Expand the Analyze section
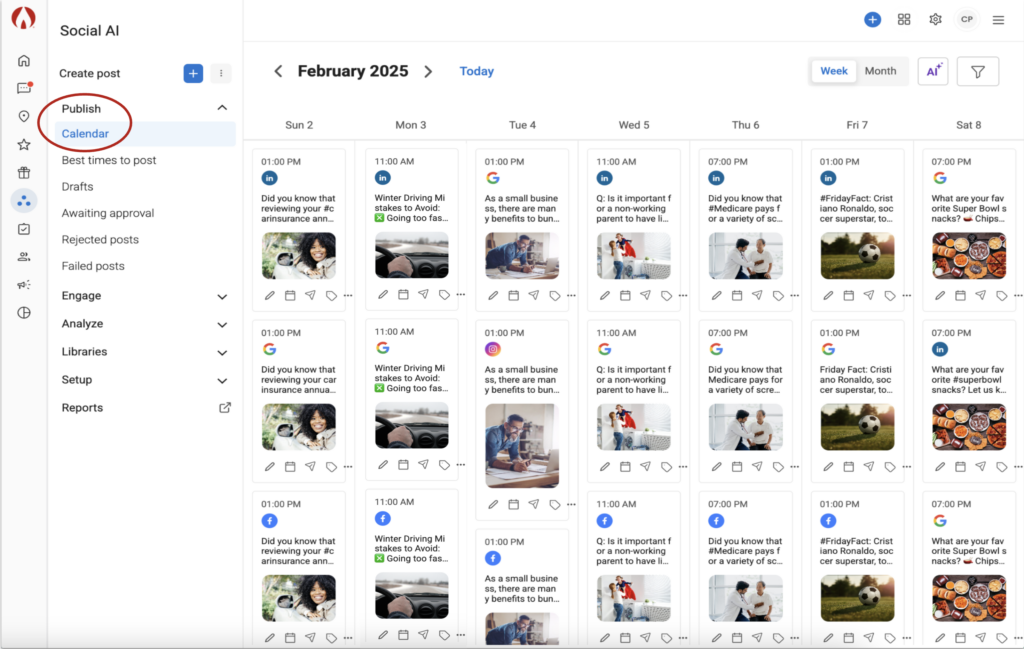1024x649 pixels. click(222, 324)
